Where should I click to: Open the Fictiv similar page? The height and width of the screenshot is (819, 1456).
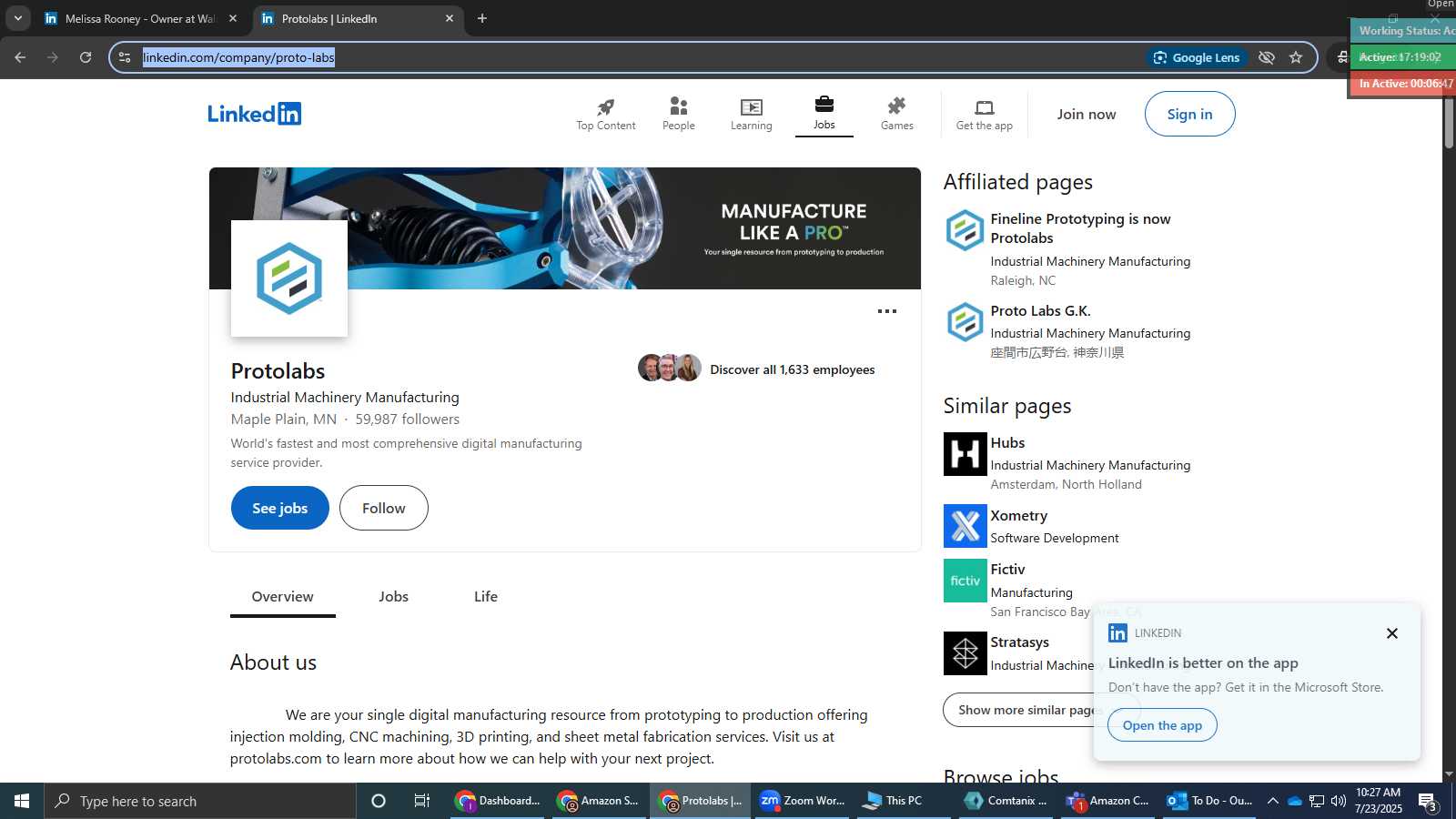[x=1007, y=570]
